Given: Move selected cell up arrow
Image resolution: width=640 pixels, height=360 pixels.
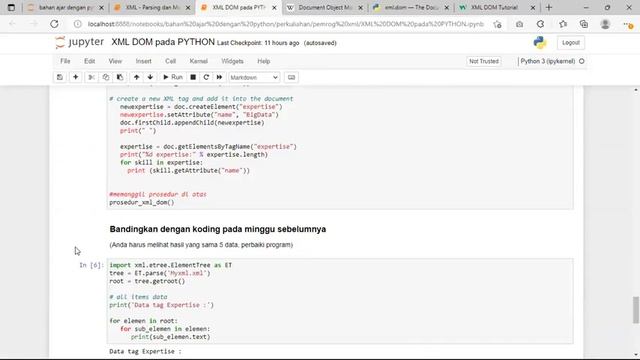Looking at the screenshot, I should (136, 77).
